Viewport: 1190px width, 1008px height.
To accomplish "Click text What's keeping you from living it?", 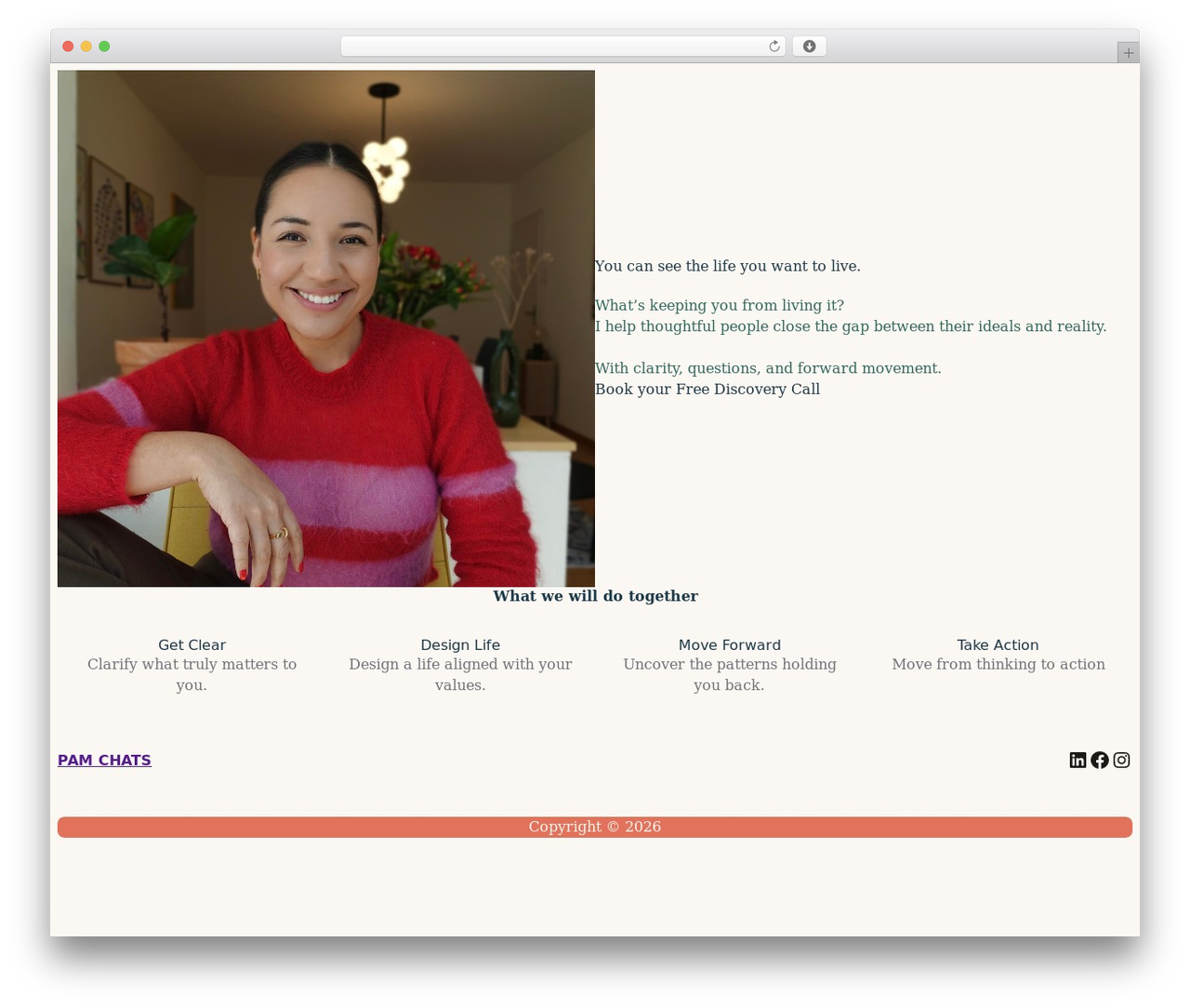I will [720, 305].
